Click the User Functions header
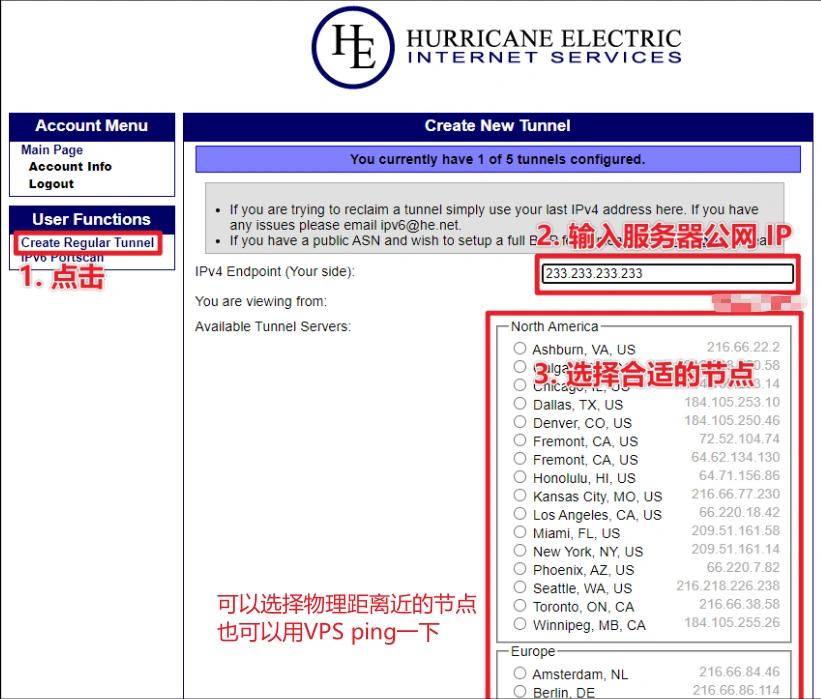Screen dimensions: 821x699 click(x=92, y=219)
